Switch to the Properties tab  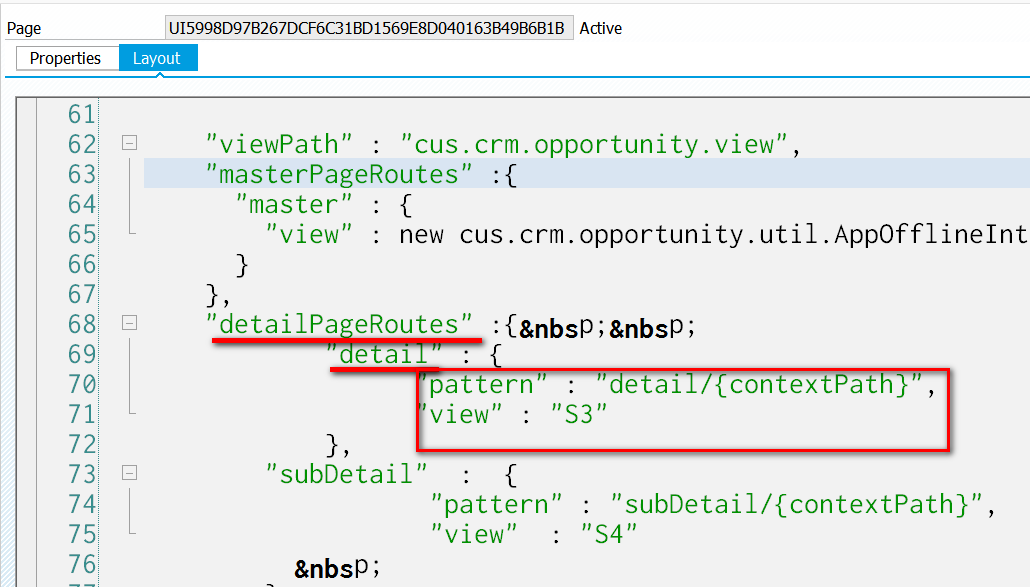tap(67, 58)
